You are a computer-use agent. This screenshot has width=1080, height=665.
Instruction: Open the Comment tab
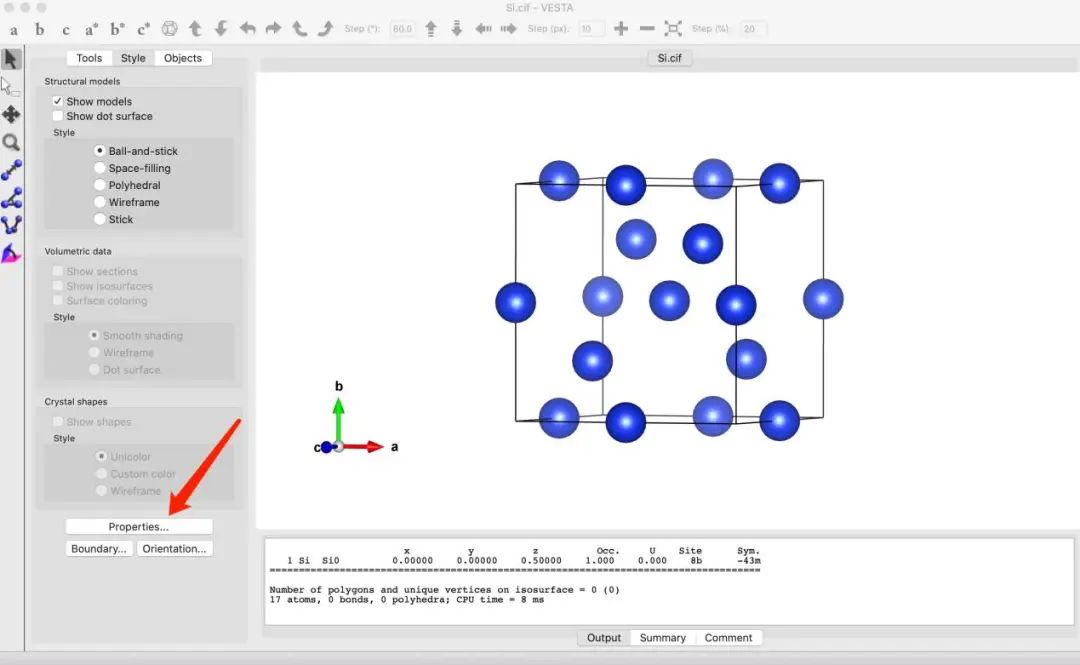coord(728,638)
